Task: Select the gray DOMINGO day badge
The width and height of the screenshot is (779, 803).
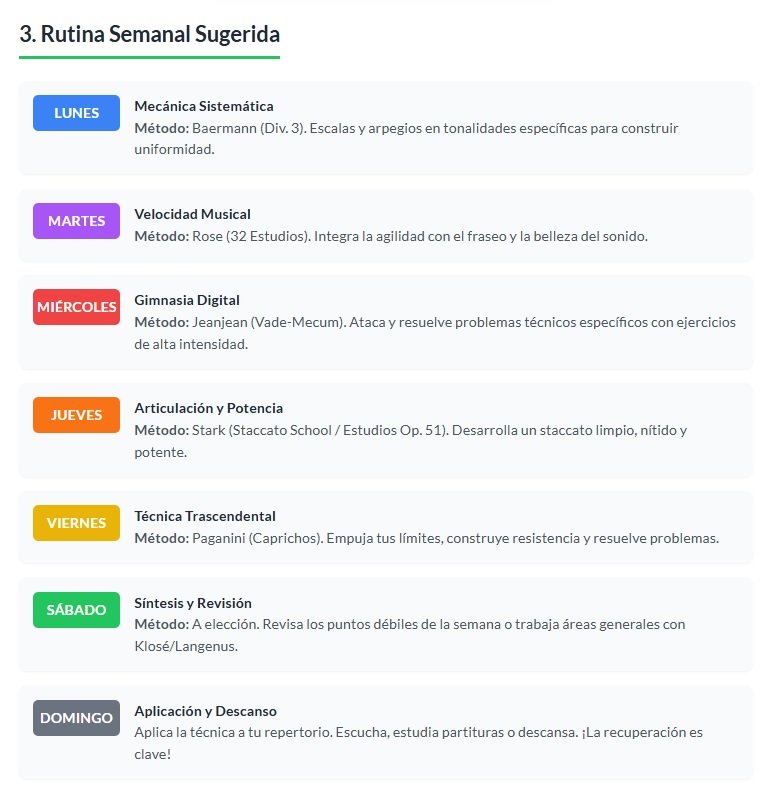Action: coord(76,718)
